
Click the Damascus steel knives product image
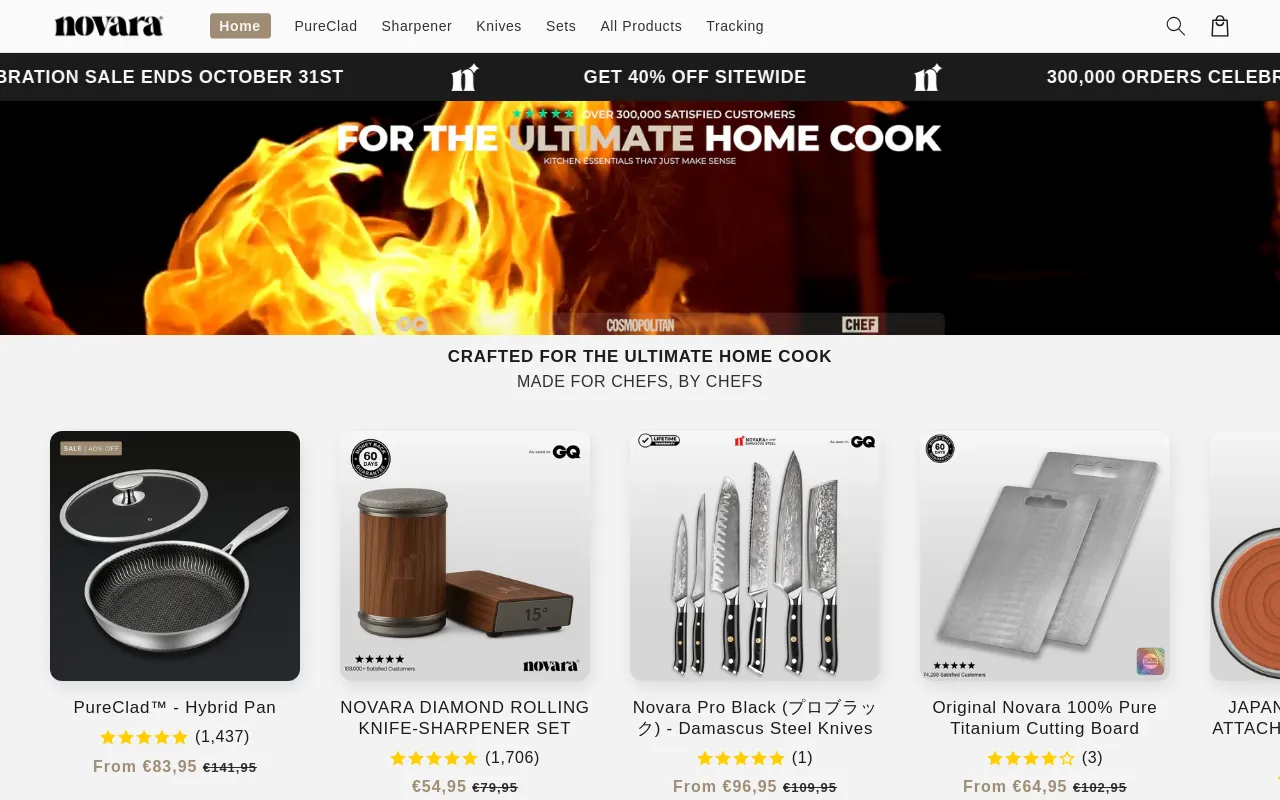[755, 556]
